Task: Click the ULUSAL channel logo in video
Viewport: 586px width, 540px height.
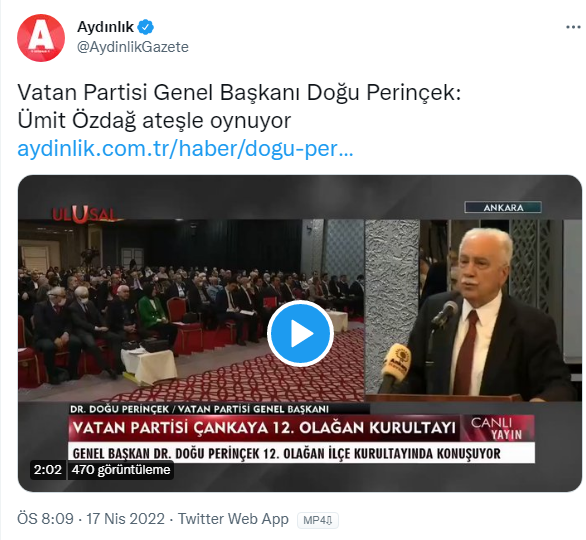Action: tap(84, 214)
